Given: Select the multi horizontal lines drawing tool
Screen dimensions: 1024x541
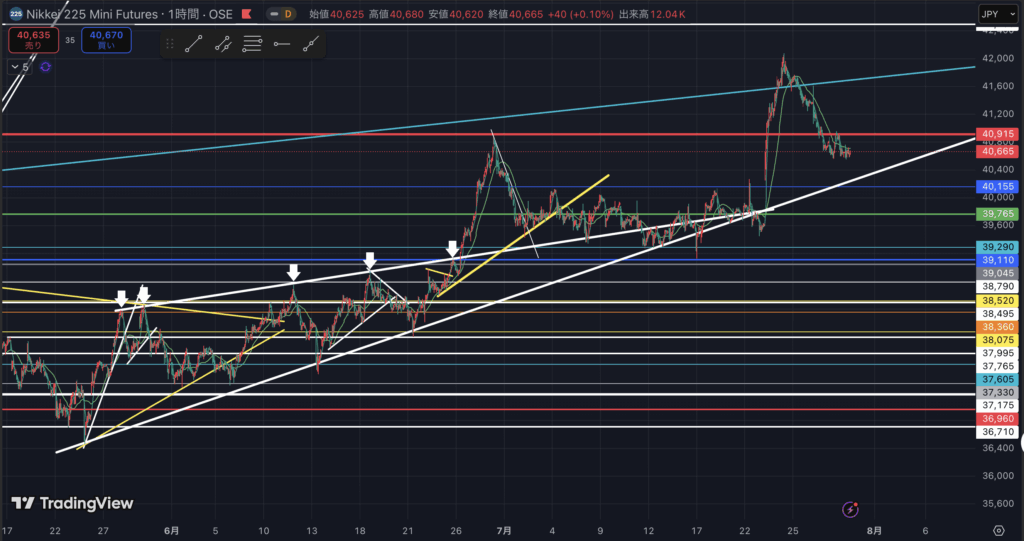Looking at the screenshot, I should click(x=252, y=44).
